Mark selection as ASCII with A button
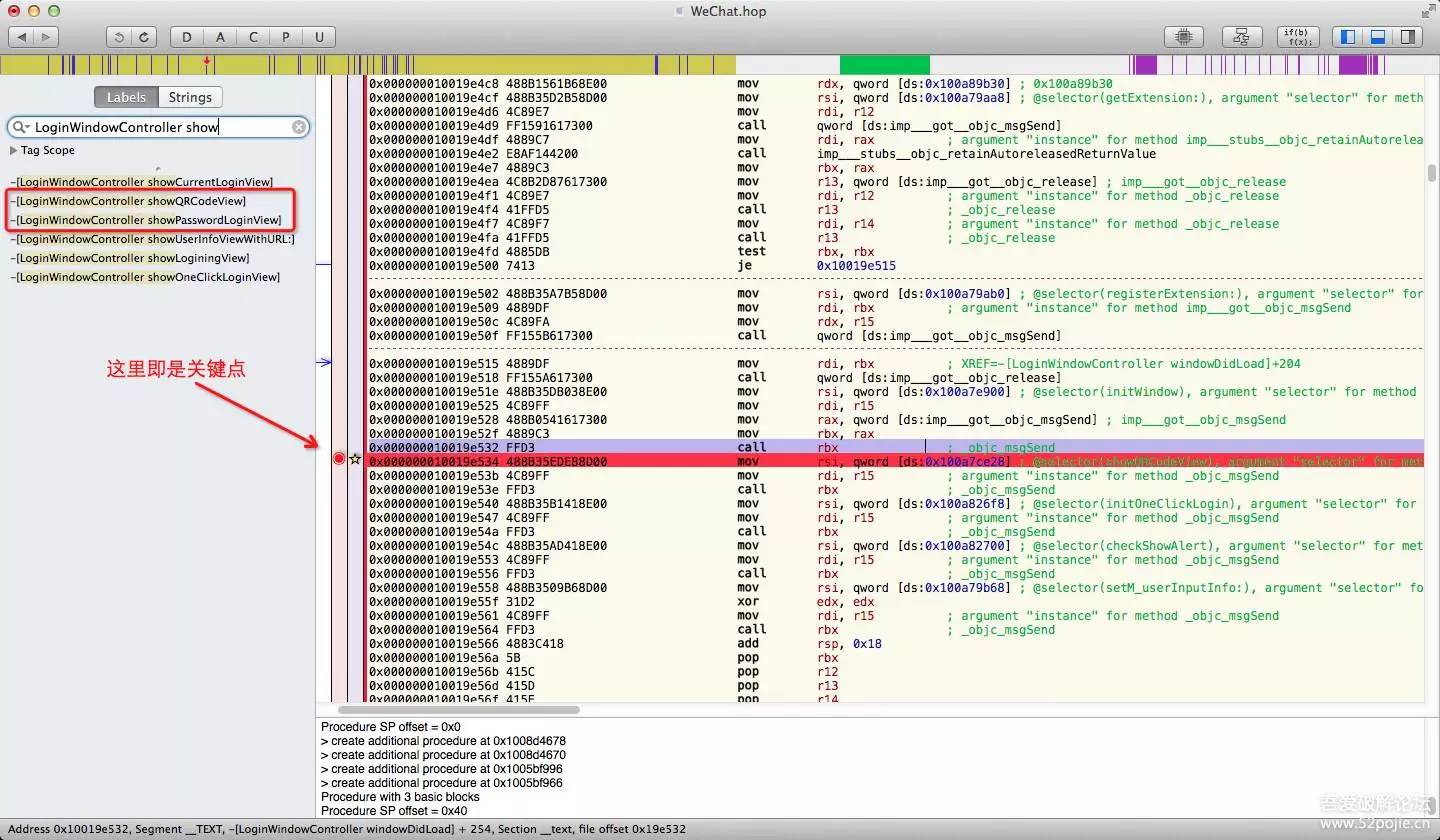Screen dimensions: 1440x840 pos(220,37)
